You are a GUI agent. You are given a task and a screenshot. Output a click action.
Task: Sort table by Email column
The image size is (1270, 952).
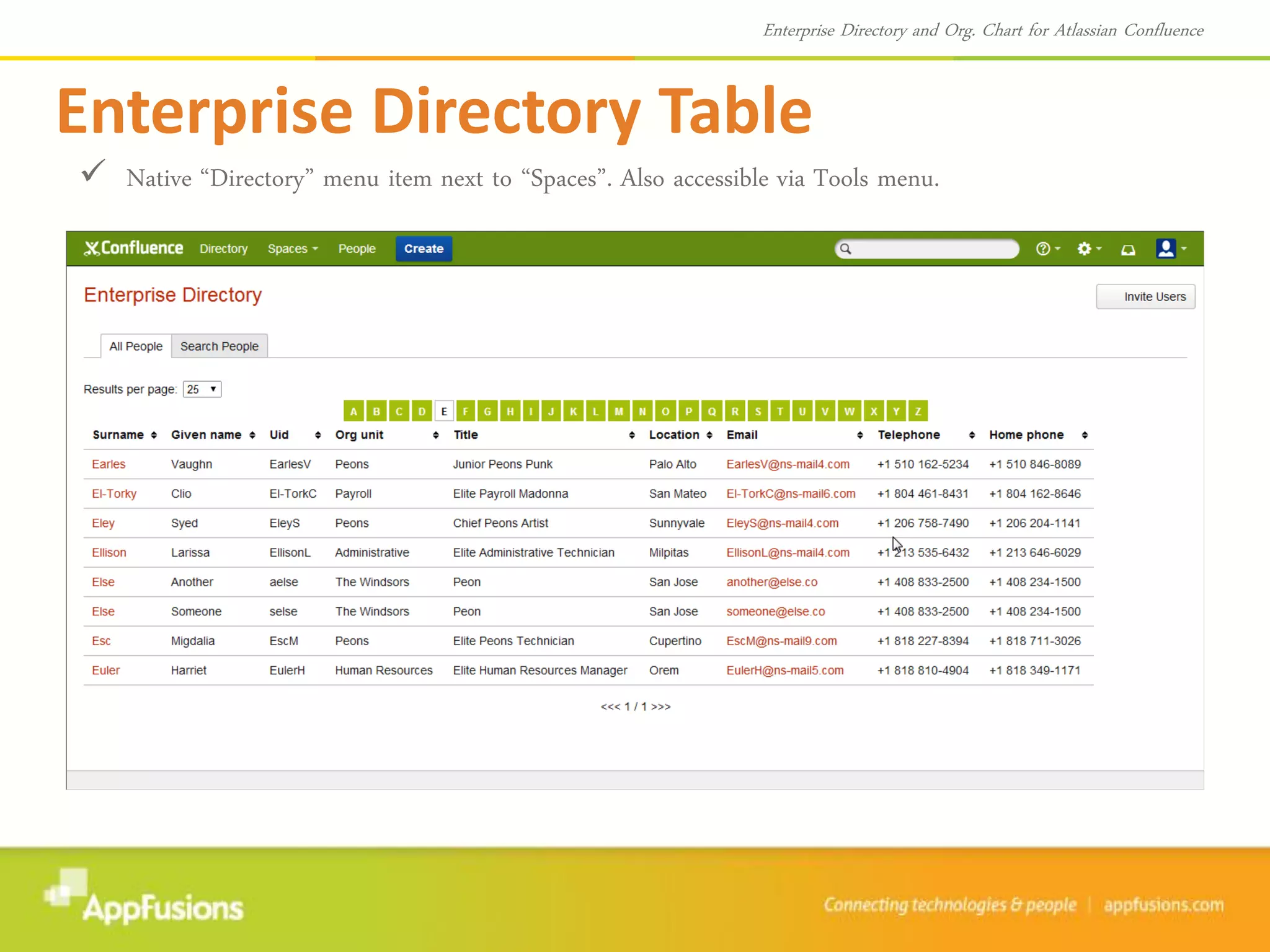pyautogui.click(x=795, y=435)
